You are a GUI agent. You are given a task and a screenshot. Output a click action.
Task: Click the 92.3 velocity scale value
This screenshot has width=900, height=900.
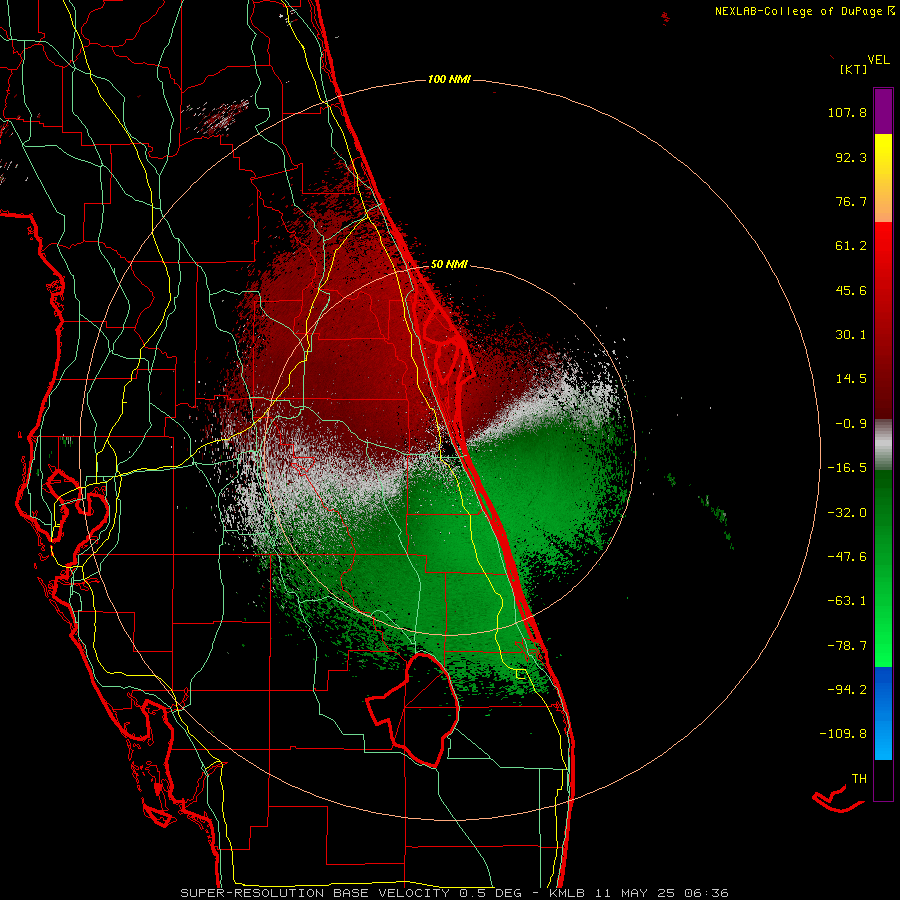point(851,157)
